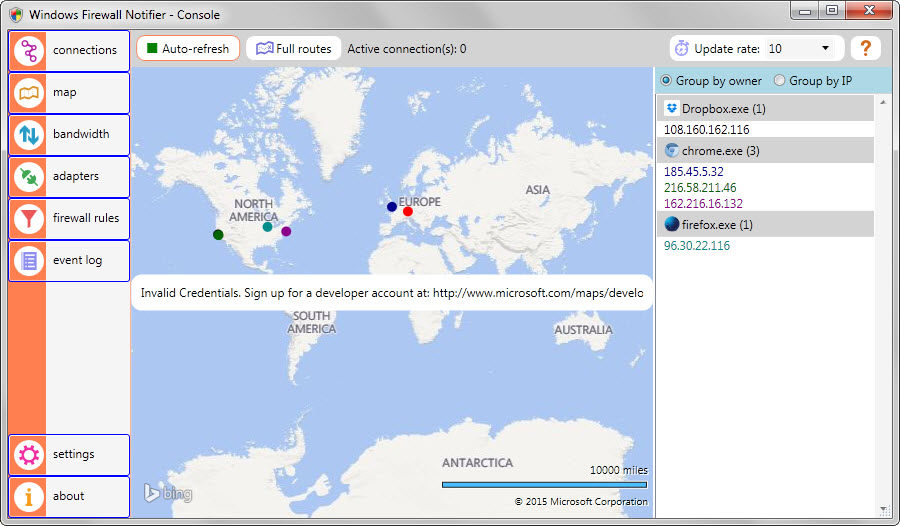
Task: Click the scroll up arrow in connection list
Action: [x=883, y=102]
